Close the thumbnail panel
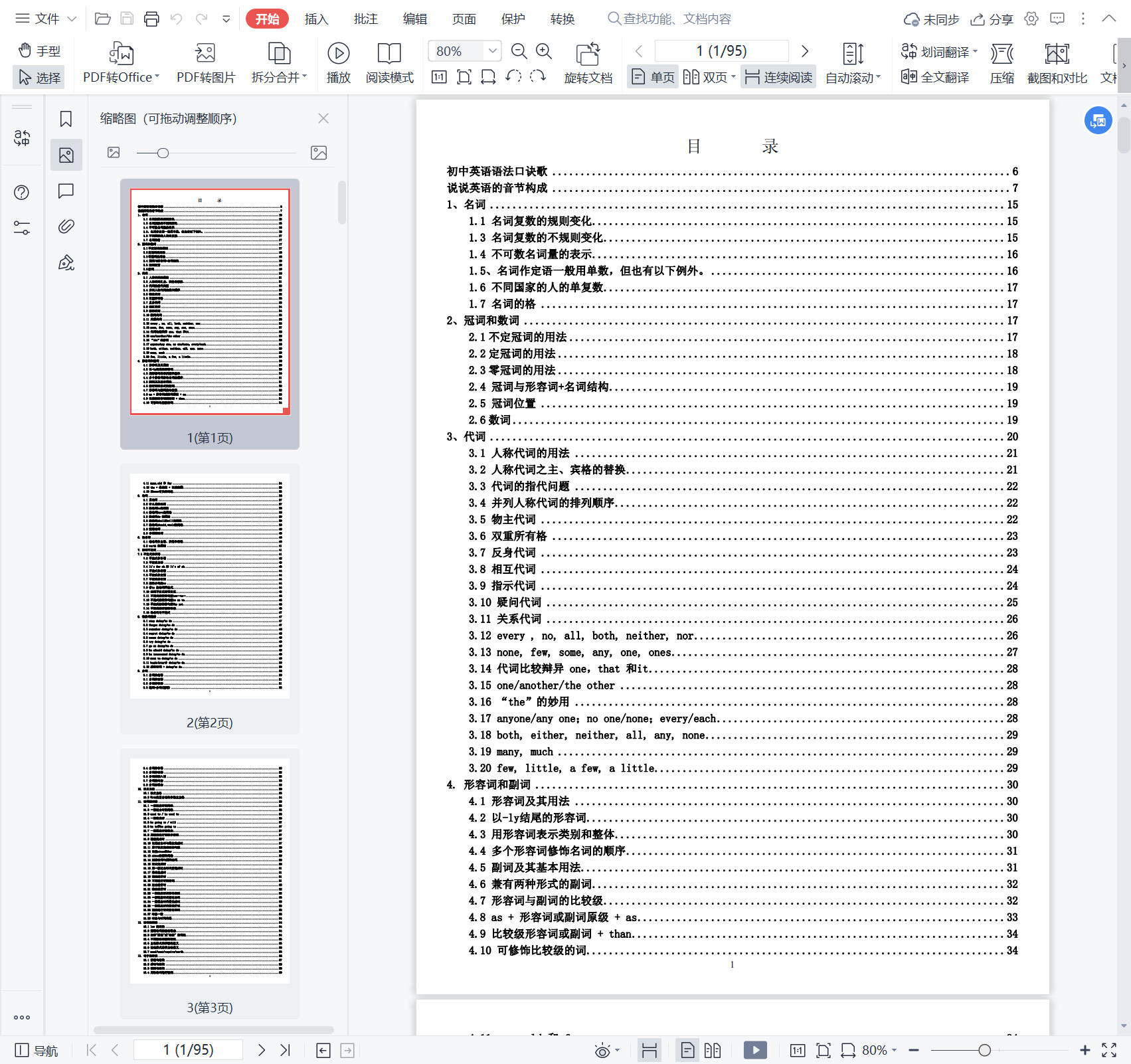The width and height of the screenshot is (1131, 1064). [x=323, y=118]
